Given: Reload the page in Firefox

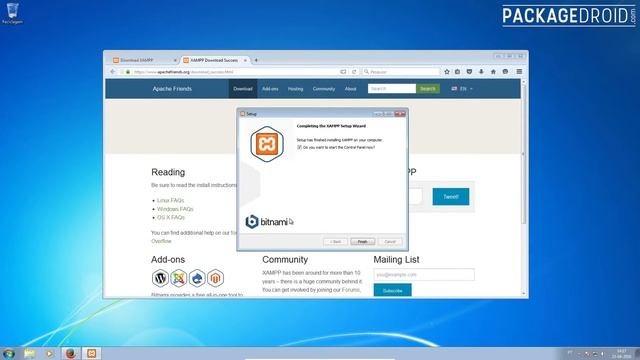Looking at the screenshot, I should 354,72.
